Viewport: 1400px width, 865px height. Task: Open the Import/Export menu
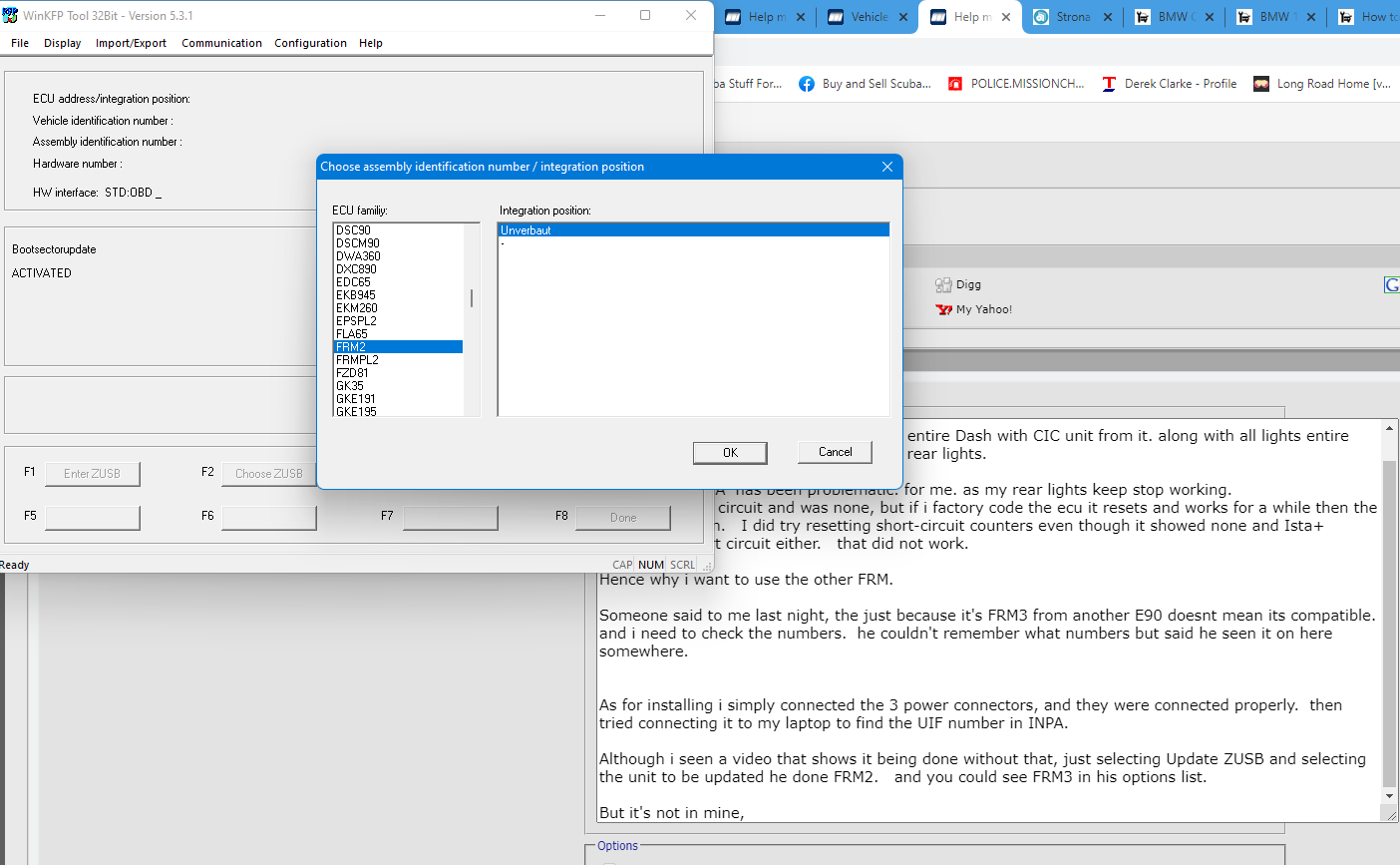coord(131,43)
